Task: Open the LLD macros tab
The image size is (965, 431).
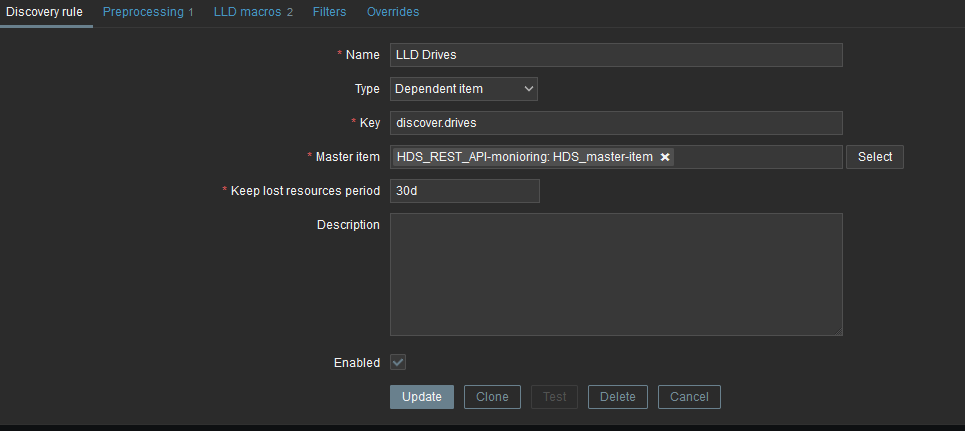Action: [253, 12]
